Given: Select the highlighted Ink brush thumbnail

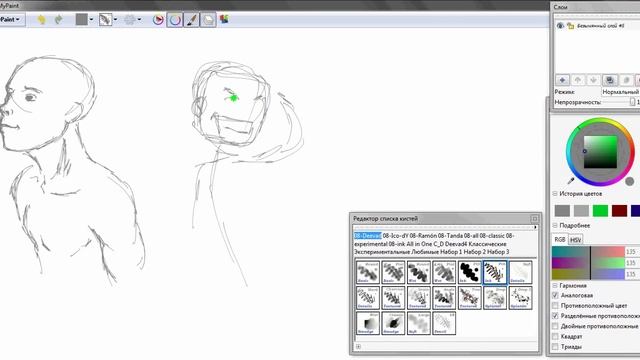Looking at the screenshot, I should pos(495,272).
